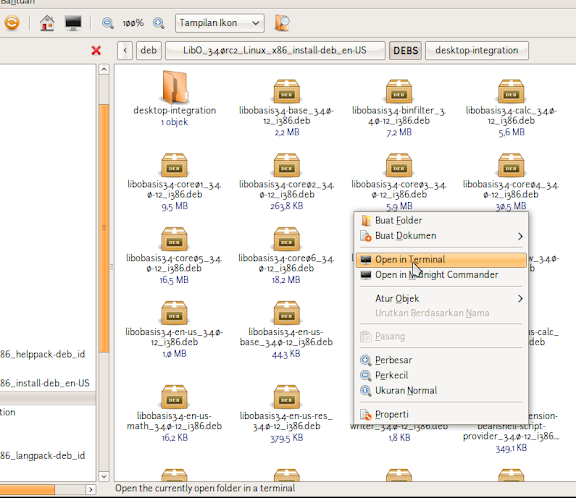Screen dimensions: 576x498
Task: Select 86_install-deb_en-US tree entry
Action: click(x=45, y=383)
